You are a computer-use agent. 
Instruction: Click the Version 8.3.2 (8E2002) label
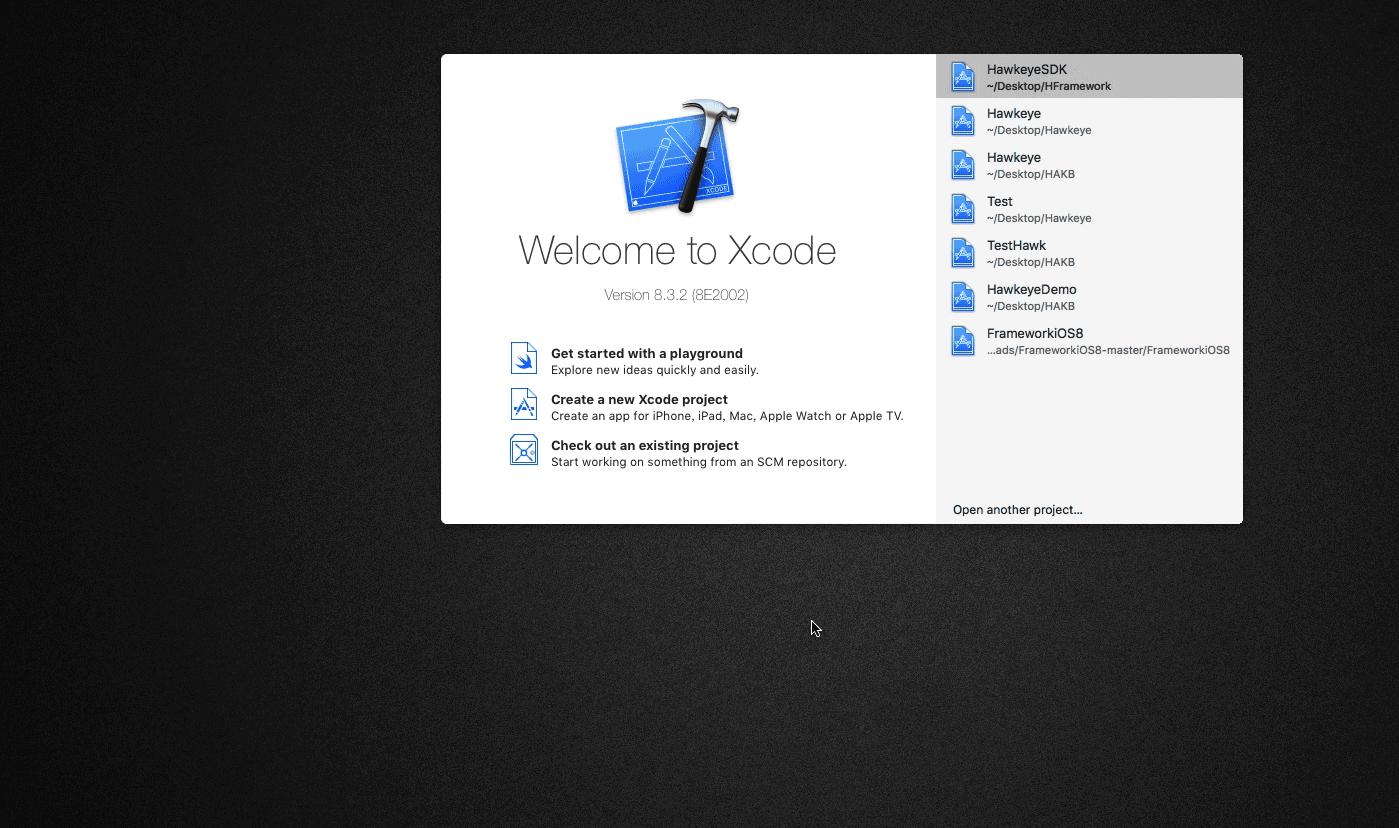click(676, 295)
